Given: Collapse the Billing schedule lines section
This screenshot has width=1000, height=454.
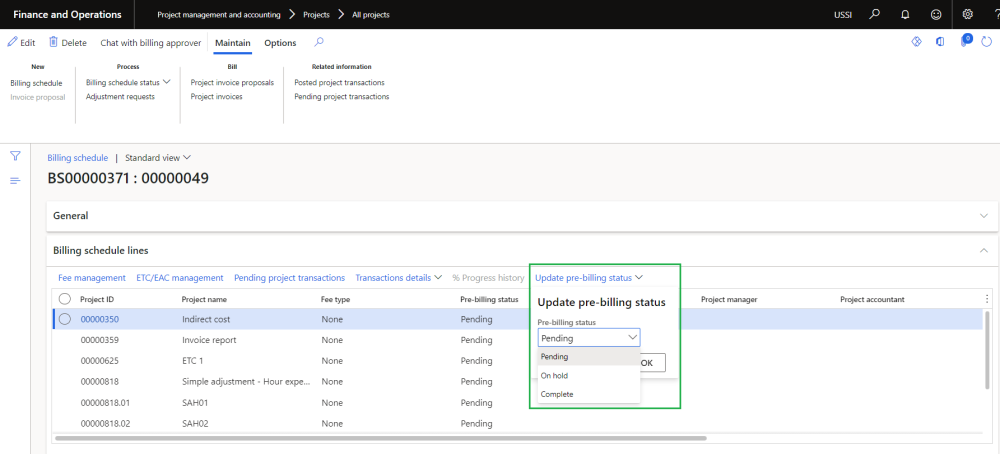Looking at the screenshot, I should [x=983, y=250].
